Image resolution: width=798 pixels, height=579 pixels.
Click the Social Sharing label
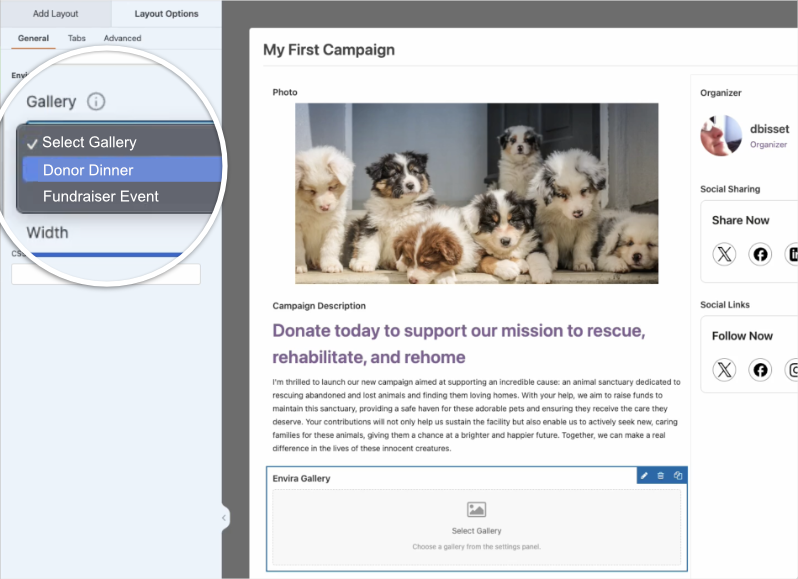coord(730,189)
